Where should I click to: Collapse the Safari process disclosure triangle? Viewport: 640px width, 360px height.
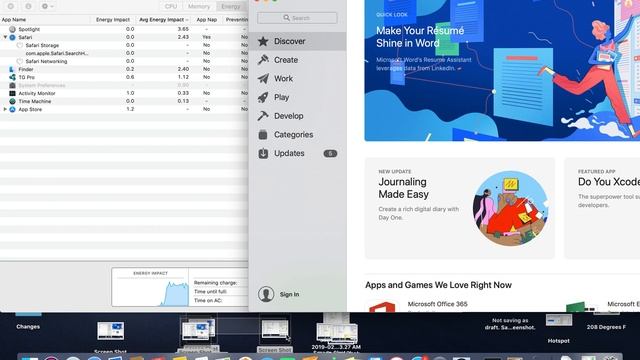click(x=5, y=37)
